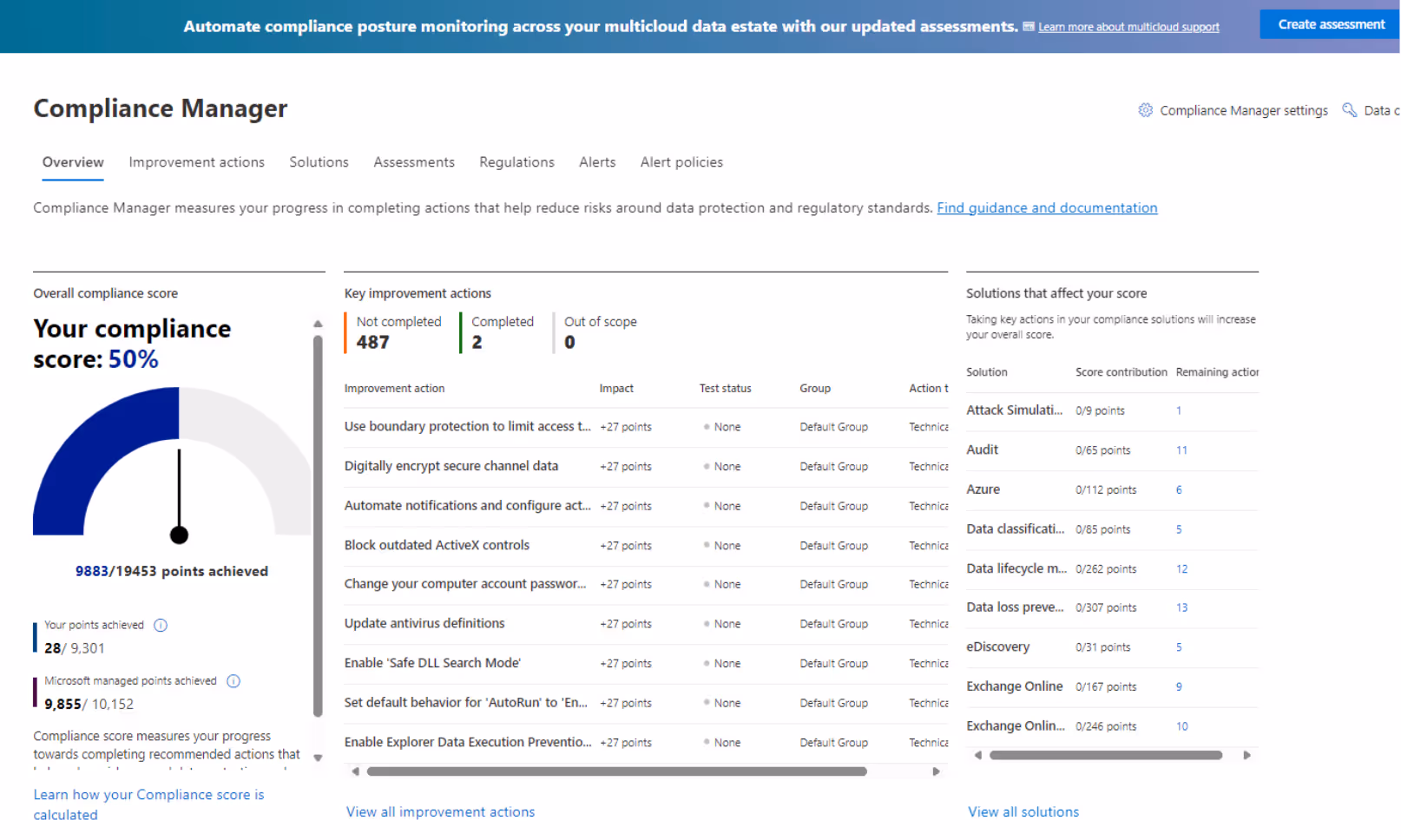Open Digitally encrypt secure channel data action
The height and width of the screenshot is (840, 1401).
coord(451,466)
